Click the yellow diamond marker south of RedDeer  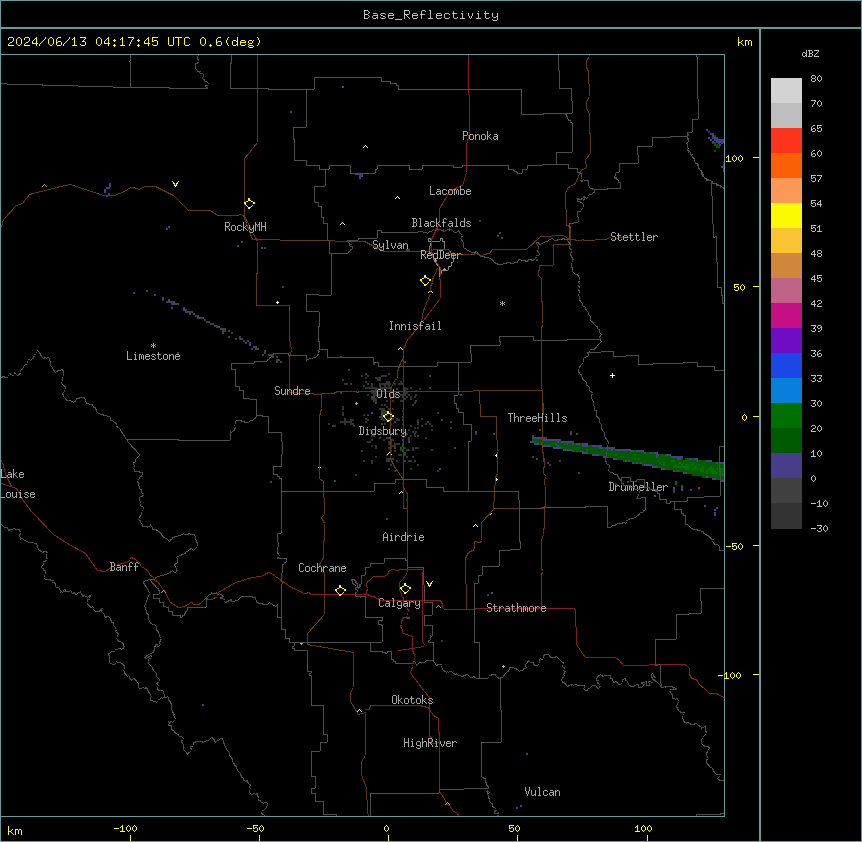coord(426,281)
